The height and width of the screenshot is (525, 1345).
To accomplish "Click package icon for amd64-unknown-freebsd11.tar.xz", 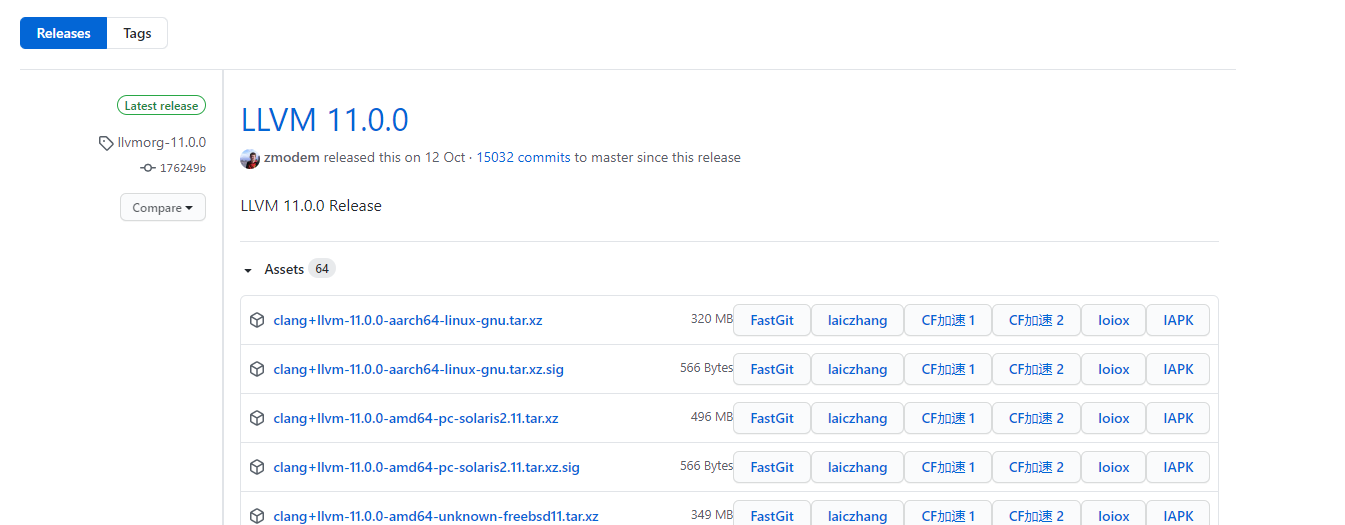I will click(257, 516).
